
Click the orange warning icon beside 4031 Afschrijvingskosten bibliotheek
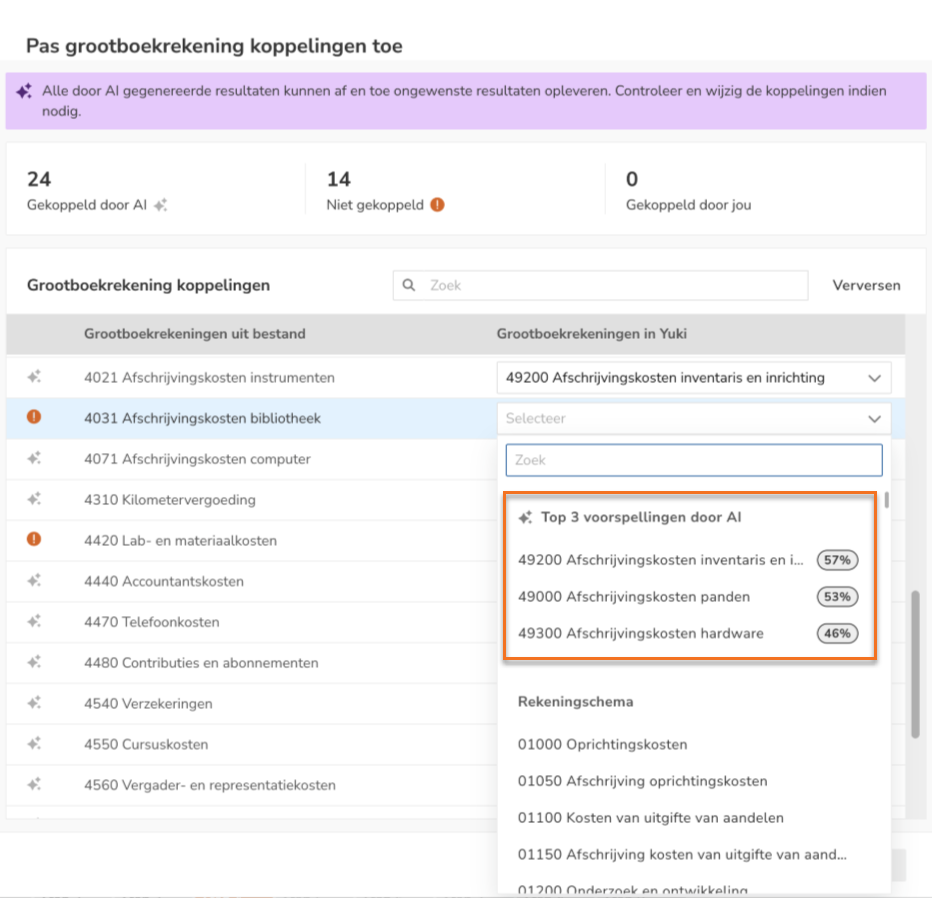(34, 417)
